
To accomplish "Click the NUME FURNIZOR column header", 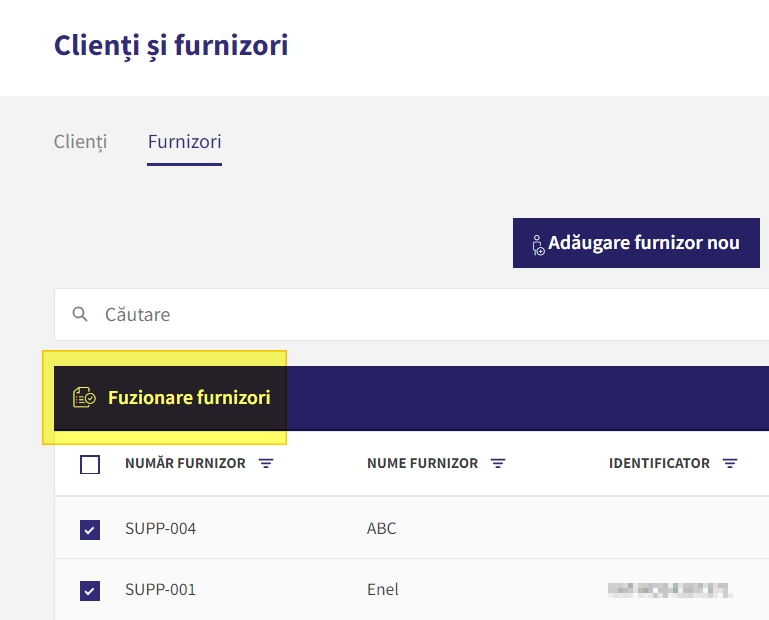I will (422, 463).
